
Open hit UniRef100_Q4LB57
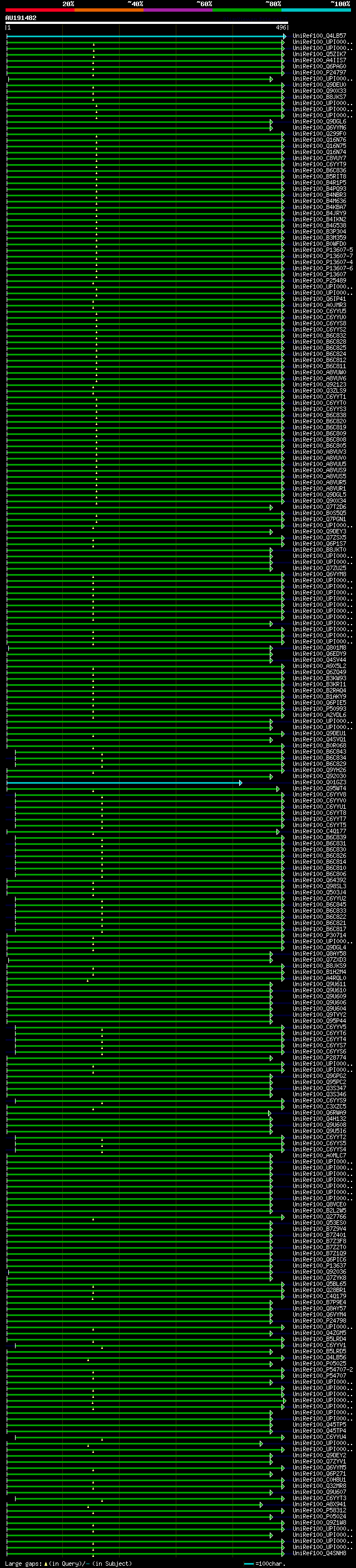coord(319,36)
